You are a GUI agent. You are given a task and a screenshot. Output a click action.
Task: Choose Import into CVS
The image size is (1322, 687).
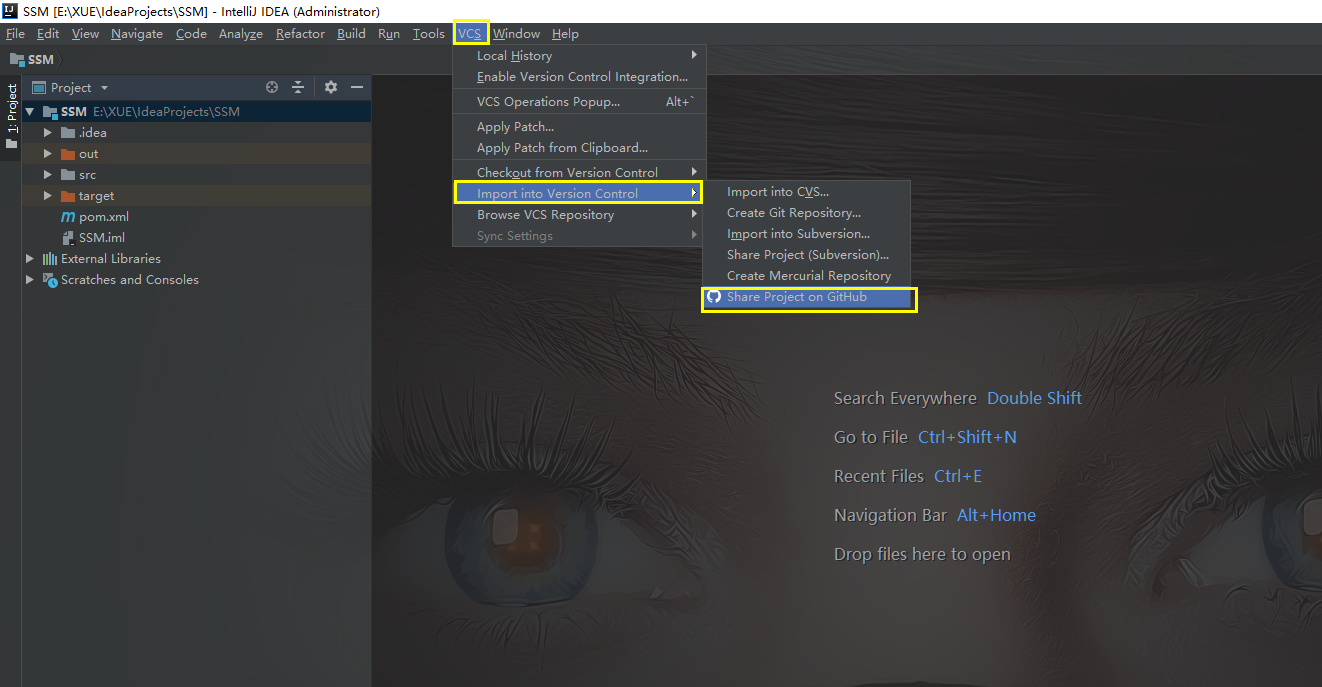807,192
